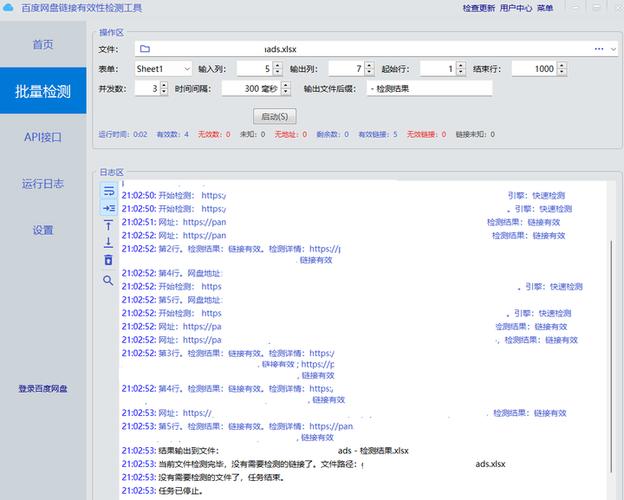Open the 首页 sidebar tab

[43, 44]
